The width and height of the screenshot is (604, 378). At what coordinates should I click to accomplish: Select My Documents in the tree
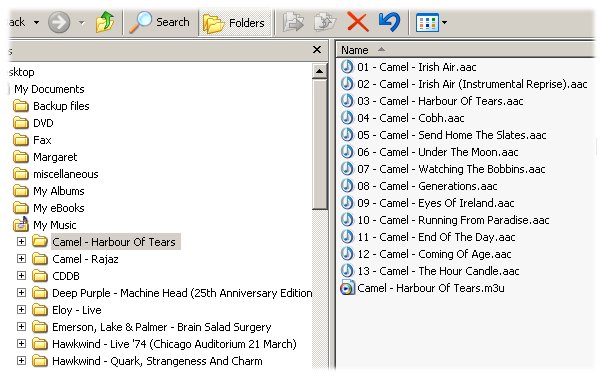49,89
